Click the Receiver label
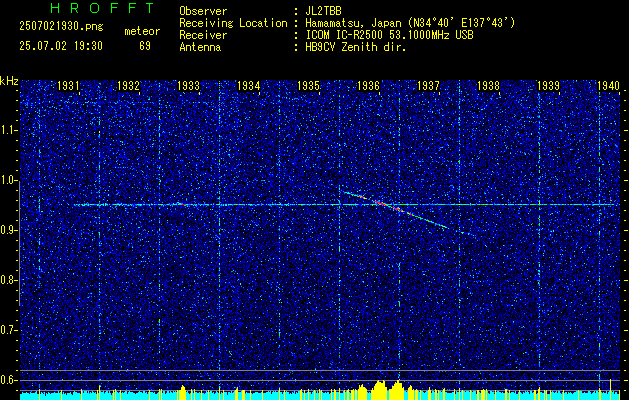The width and height of the screenshot is (629, 400). tap(203, 35)
